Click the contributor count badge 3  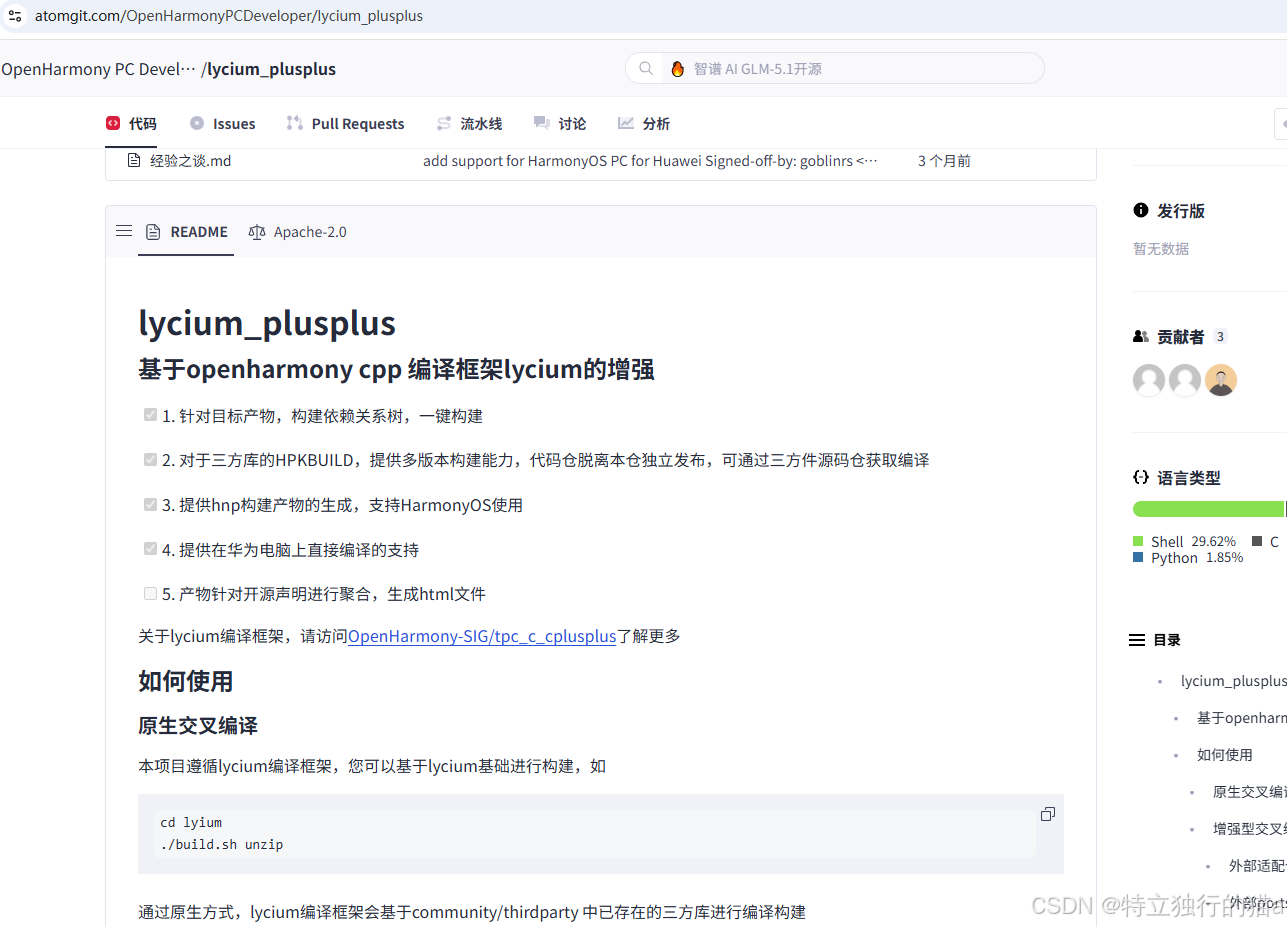1220,337
